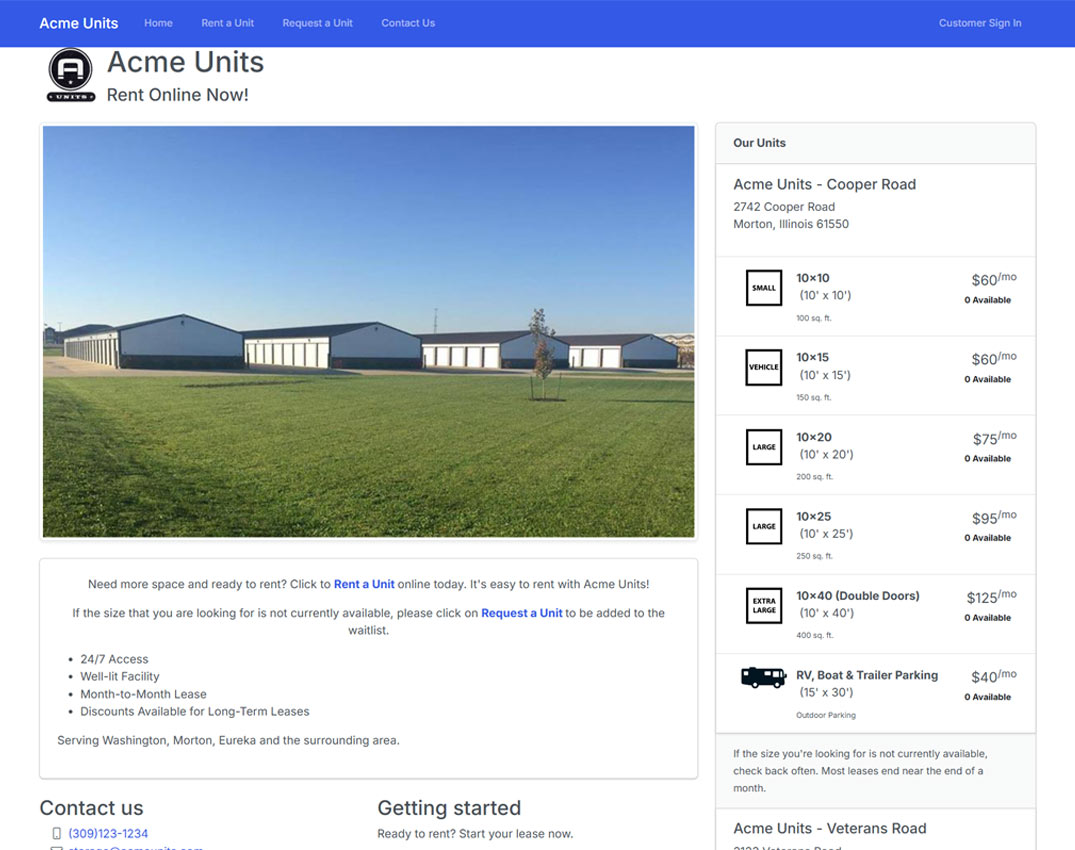This screenshot has height=850, width=1075.
Task: Select RV, Boat & Trailer Parking title
Action: tap(867, 675)
